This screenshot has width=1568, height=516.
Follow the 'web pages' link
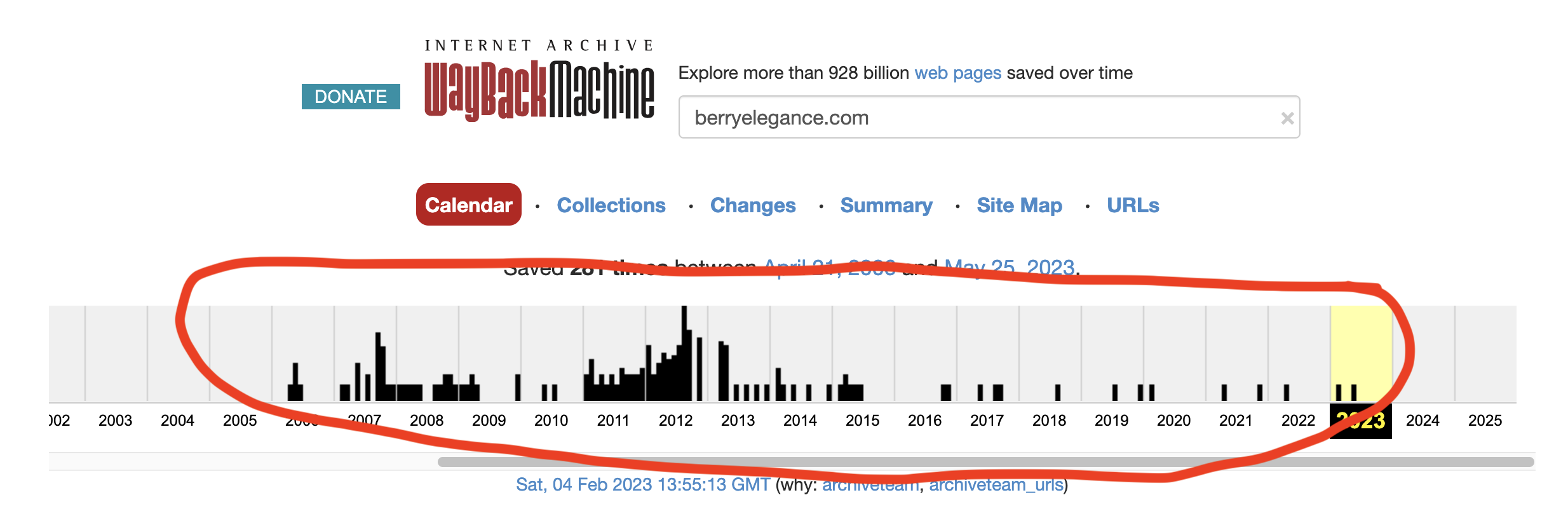[957, 73]
